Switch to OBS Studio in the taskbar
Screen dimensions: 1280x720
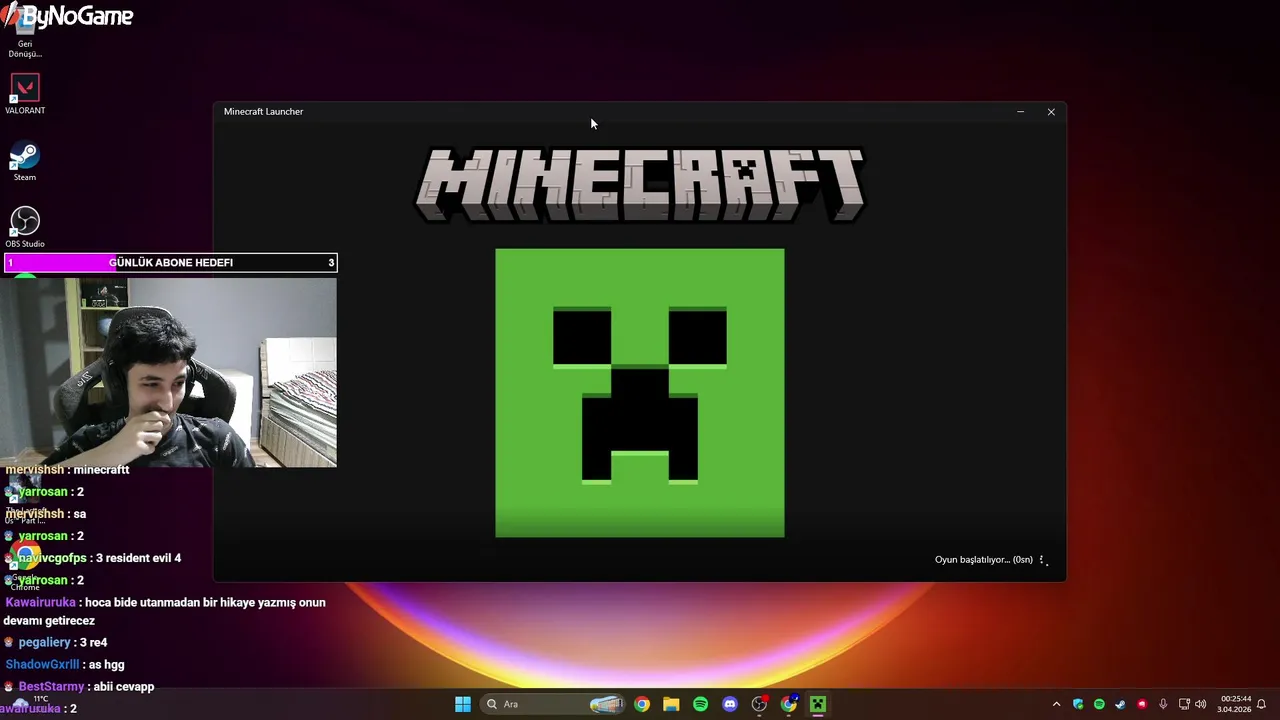(759, 704)
